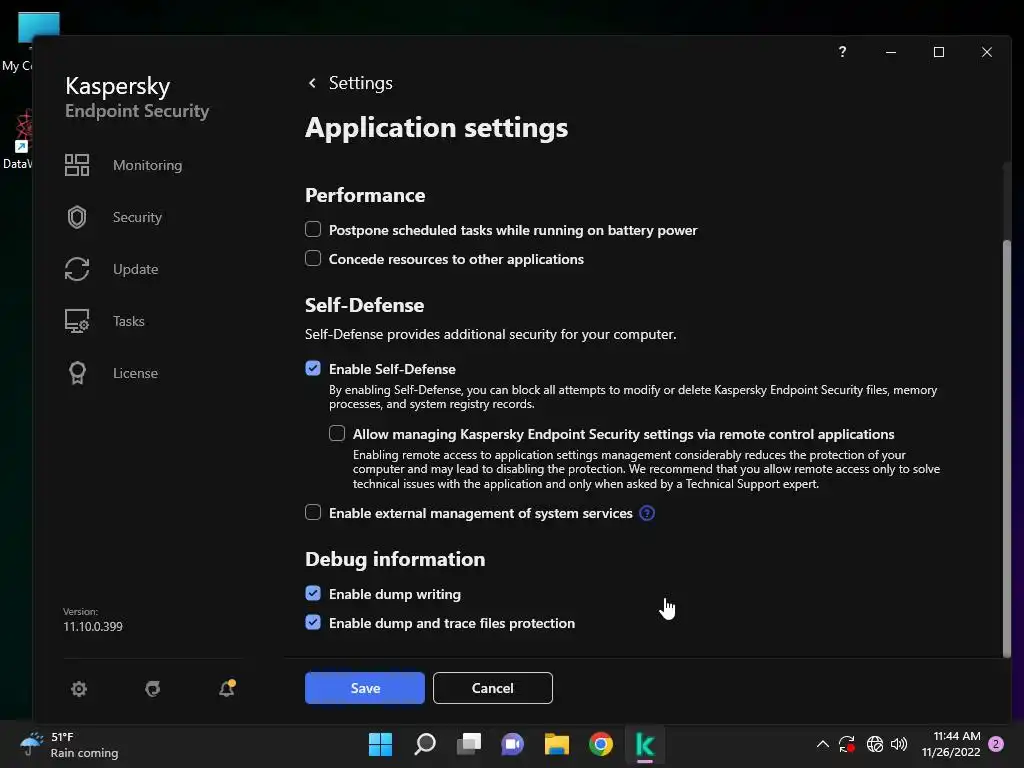Click version number 11.10.0.399
Viewport: 1024px width, 768px height.
pos(93,626)
